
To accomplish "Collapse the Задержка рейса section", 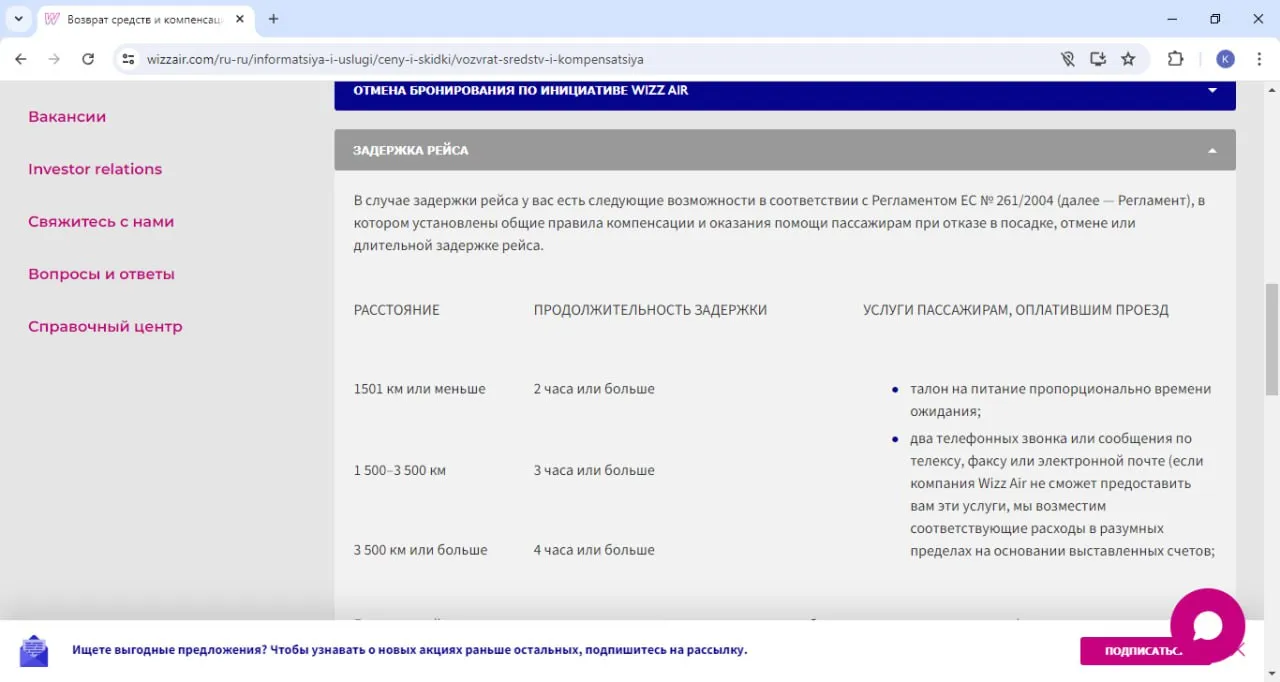I will click(785, 150).
